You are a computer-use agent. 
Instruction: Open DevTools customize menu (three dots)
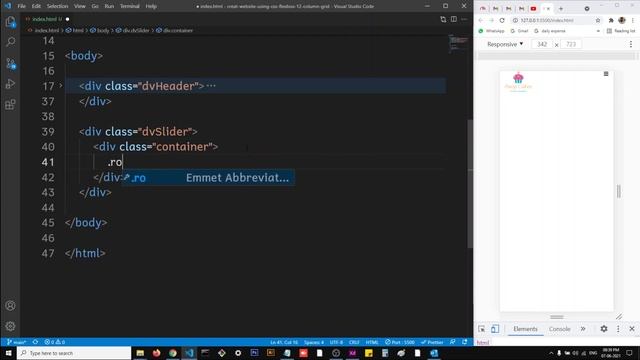pyautogui.click(x=618, y=329)
